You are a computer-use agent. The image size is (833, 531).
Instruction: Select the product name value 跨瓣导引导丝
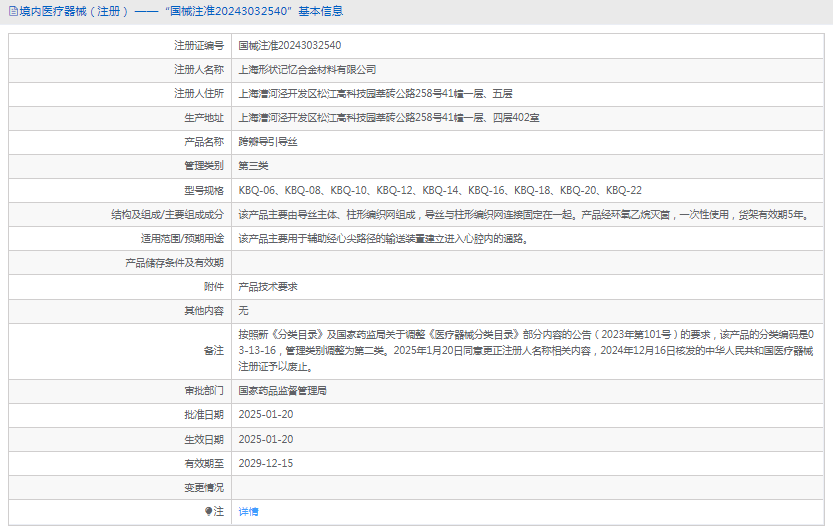click(x=268, y=142)
